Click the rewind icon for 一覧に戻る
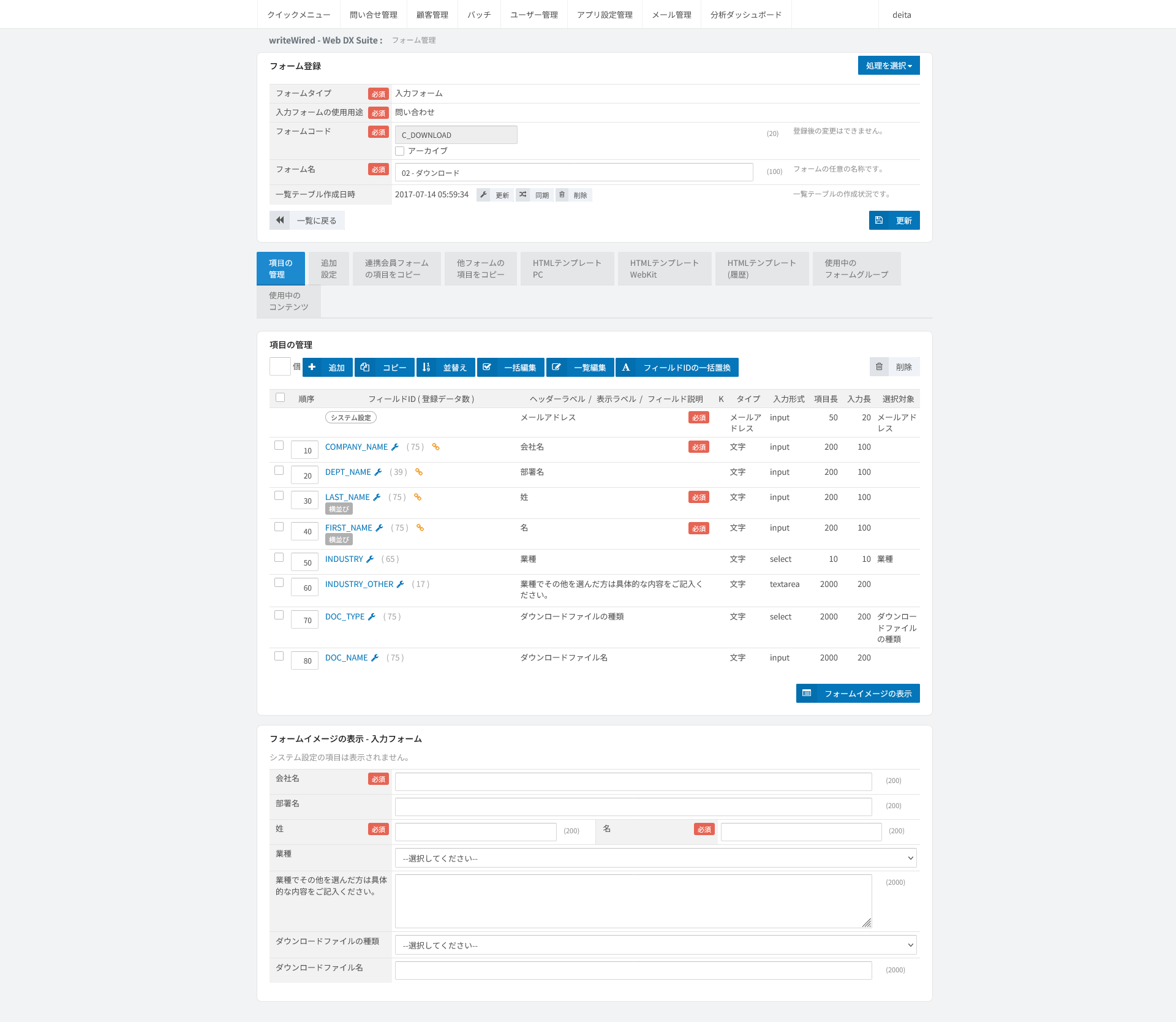1176x1022 pixels. (x=280, y=221)
